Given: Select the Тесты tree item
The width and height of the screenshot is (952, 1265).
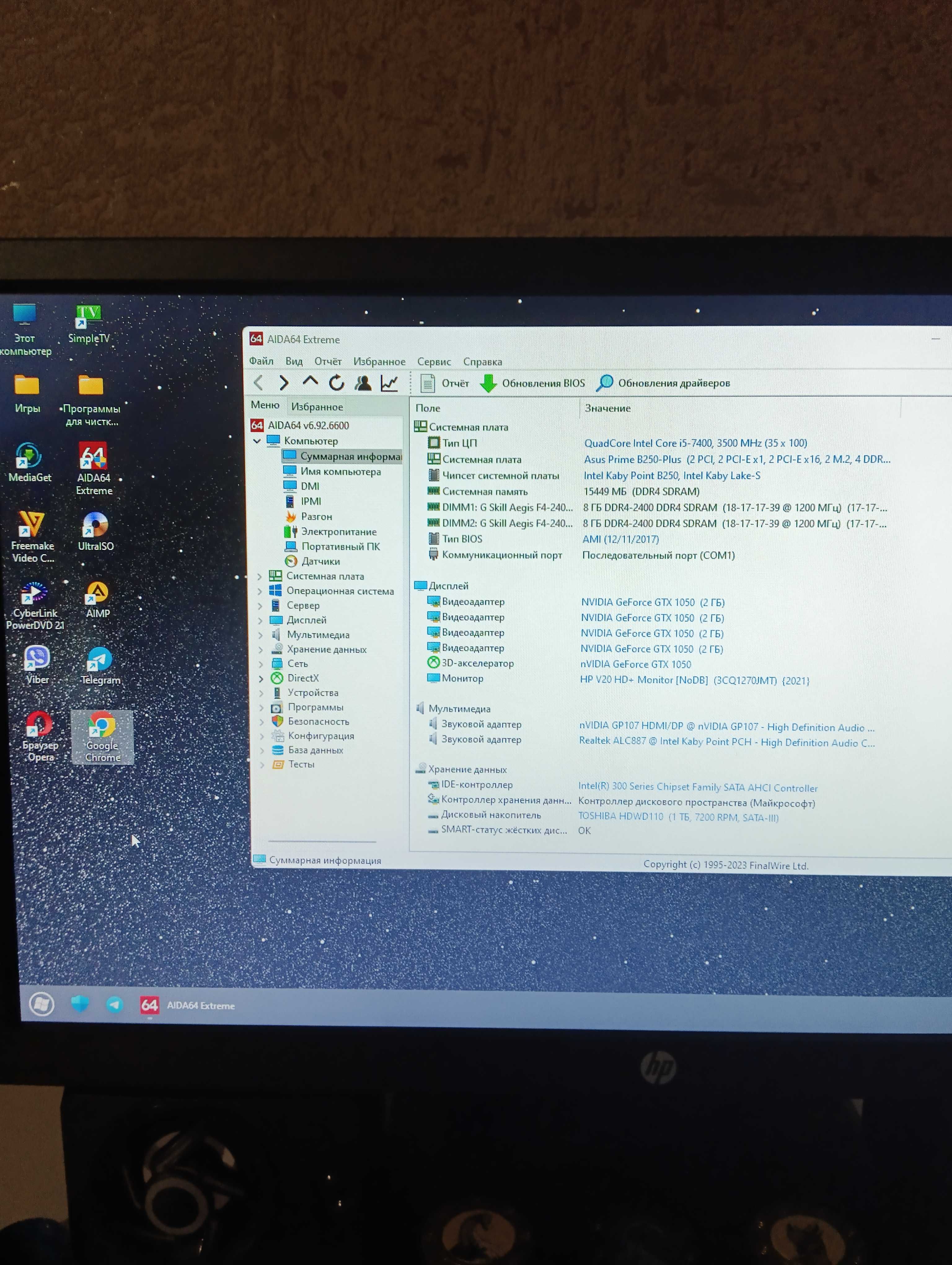Looking at the screenshot, I should click(294, 765).
